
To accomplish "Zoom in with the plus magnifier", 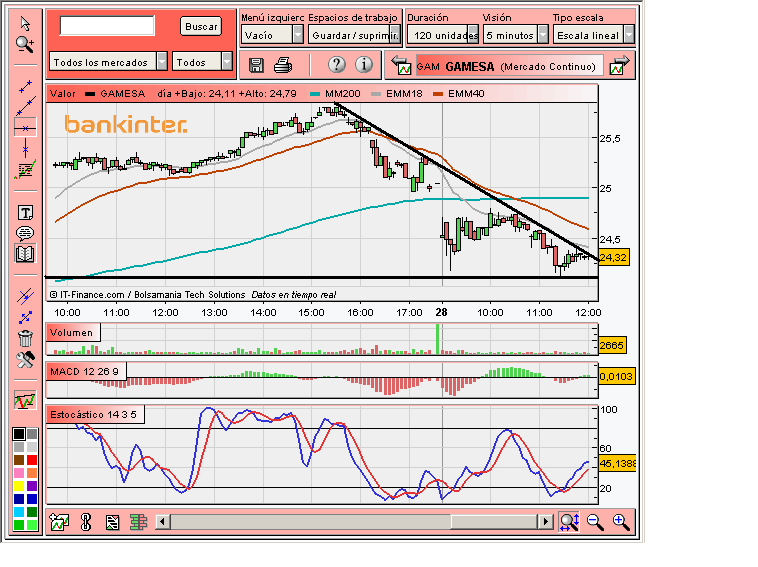I will point(621,522).
